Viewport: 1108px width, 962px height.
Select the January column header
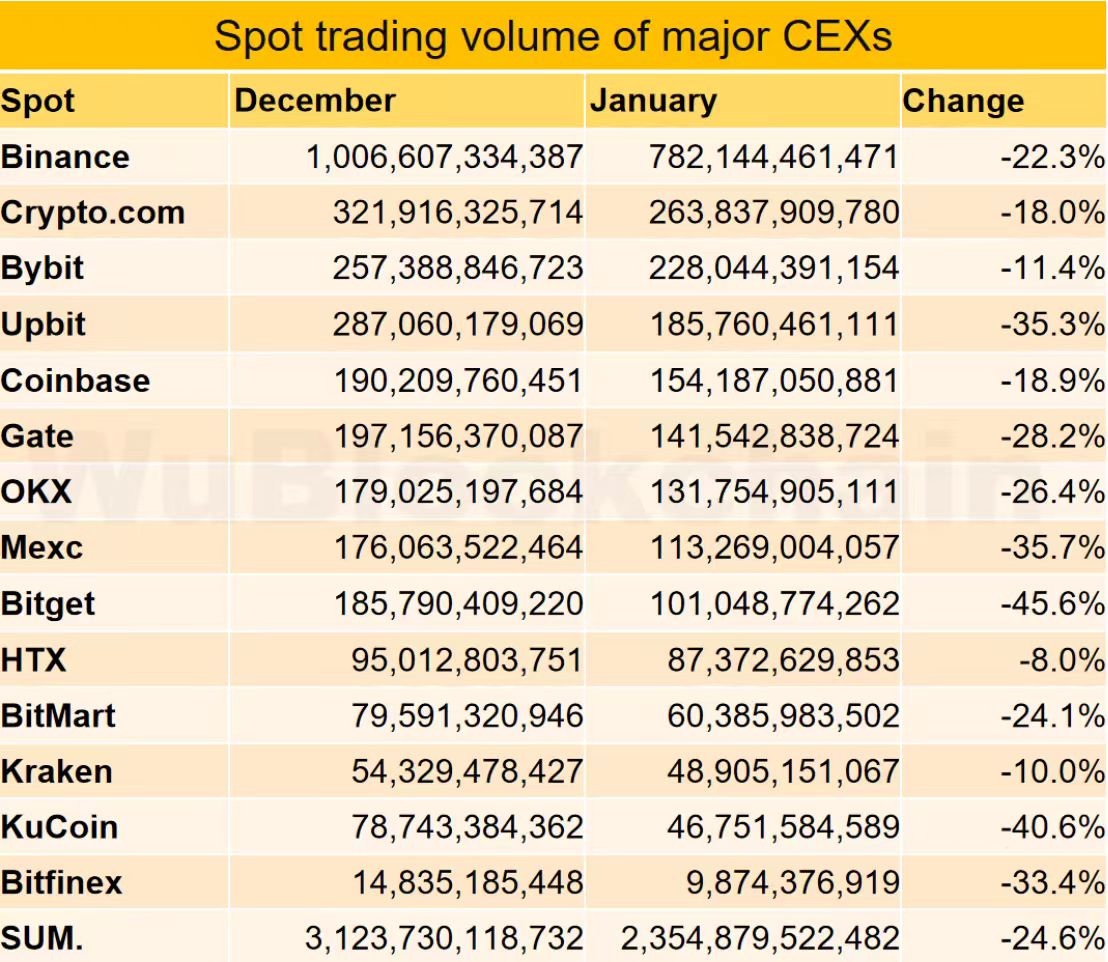click(653, 101)
